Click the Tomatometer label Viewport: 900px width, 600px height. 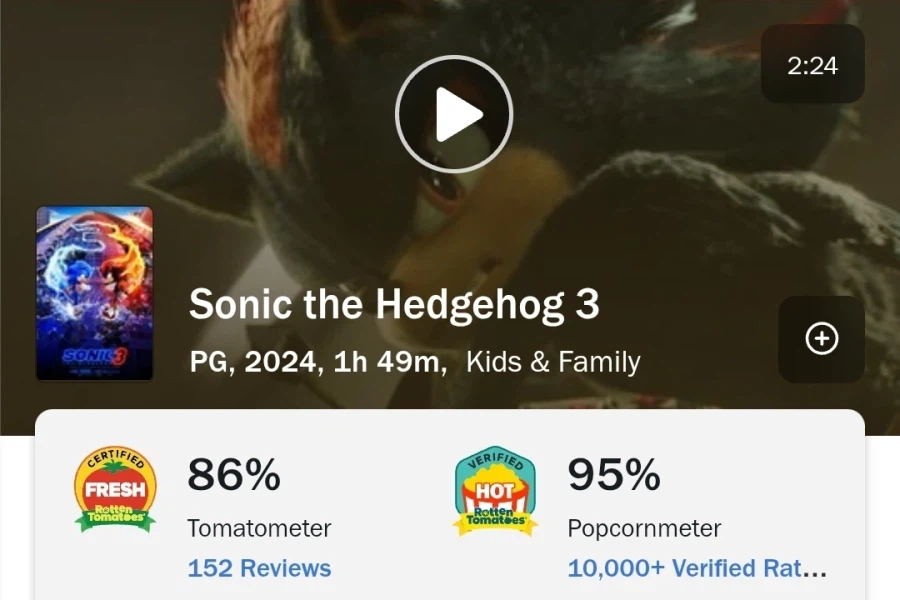[259, 528]
